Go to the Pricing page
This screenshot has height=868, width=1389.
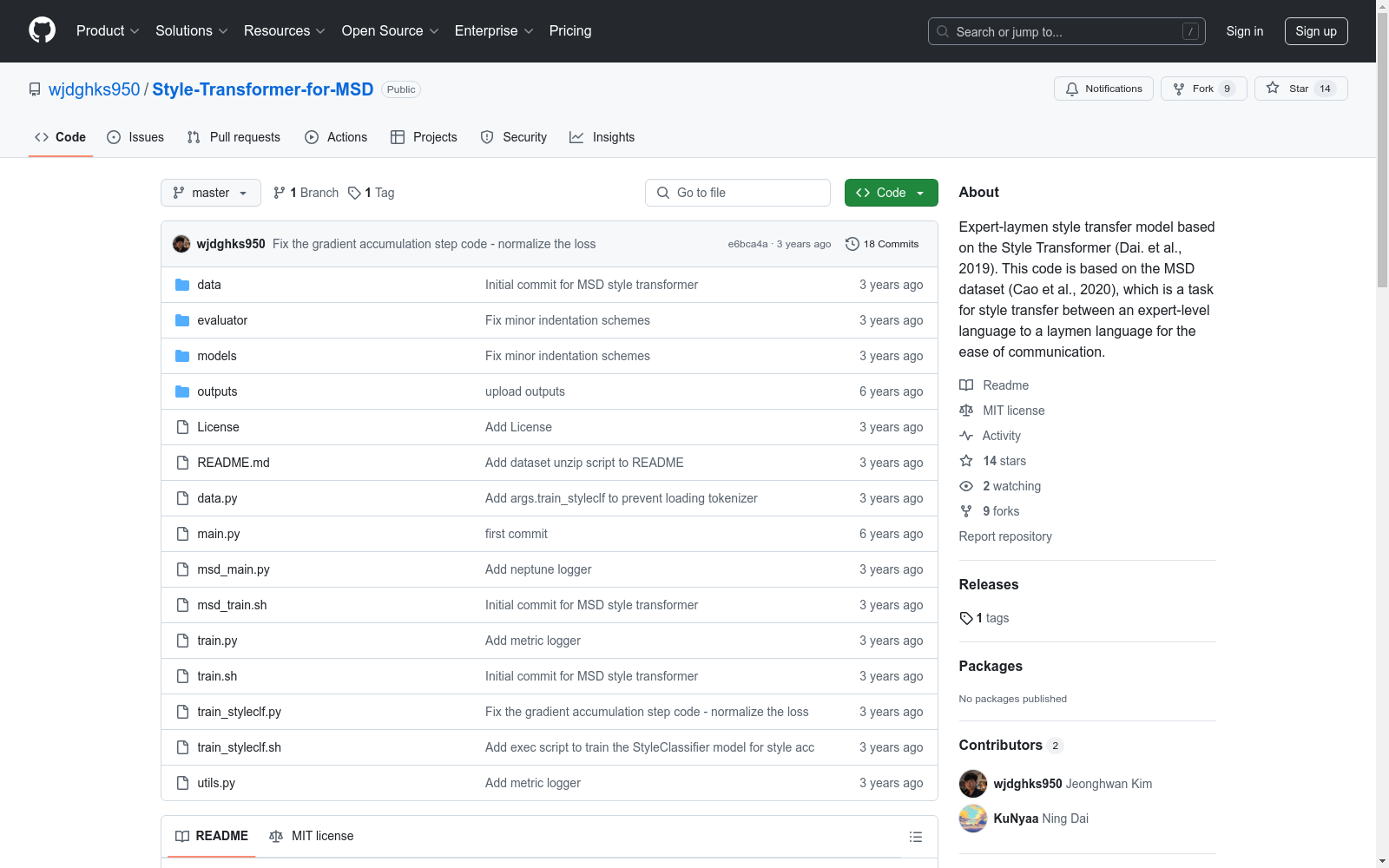570,30
